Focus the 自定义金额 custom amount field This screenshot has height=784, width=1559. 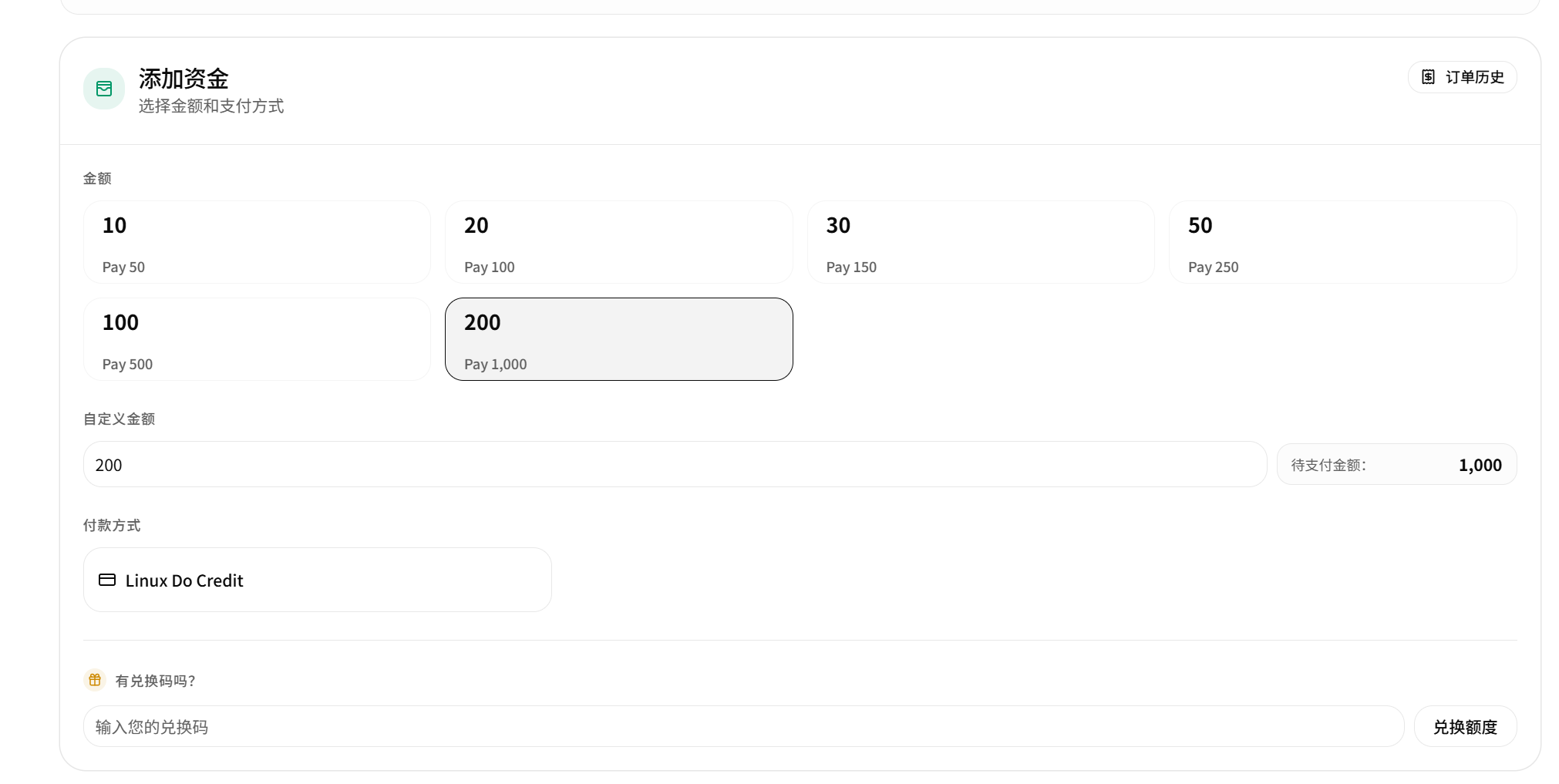pos(675,464)
